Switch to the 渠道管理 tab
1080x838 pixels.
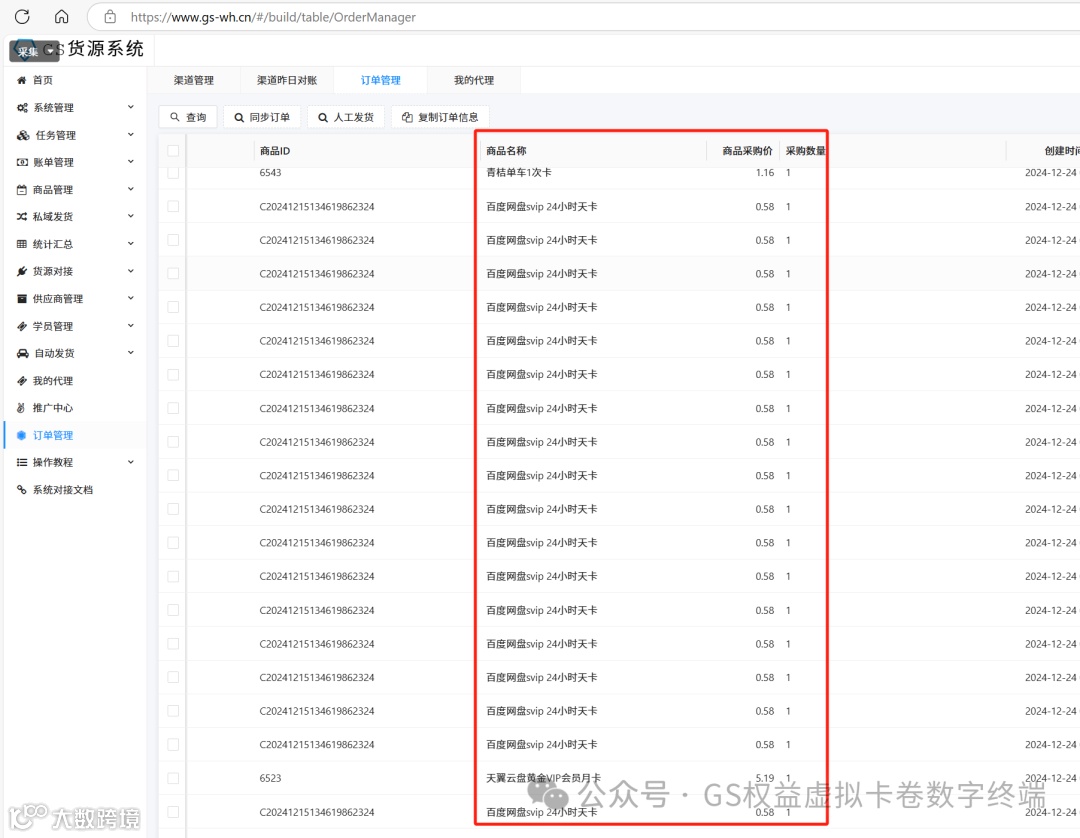tap(194, 80)
